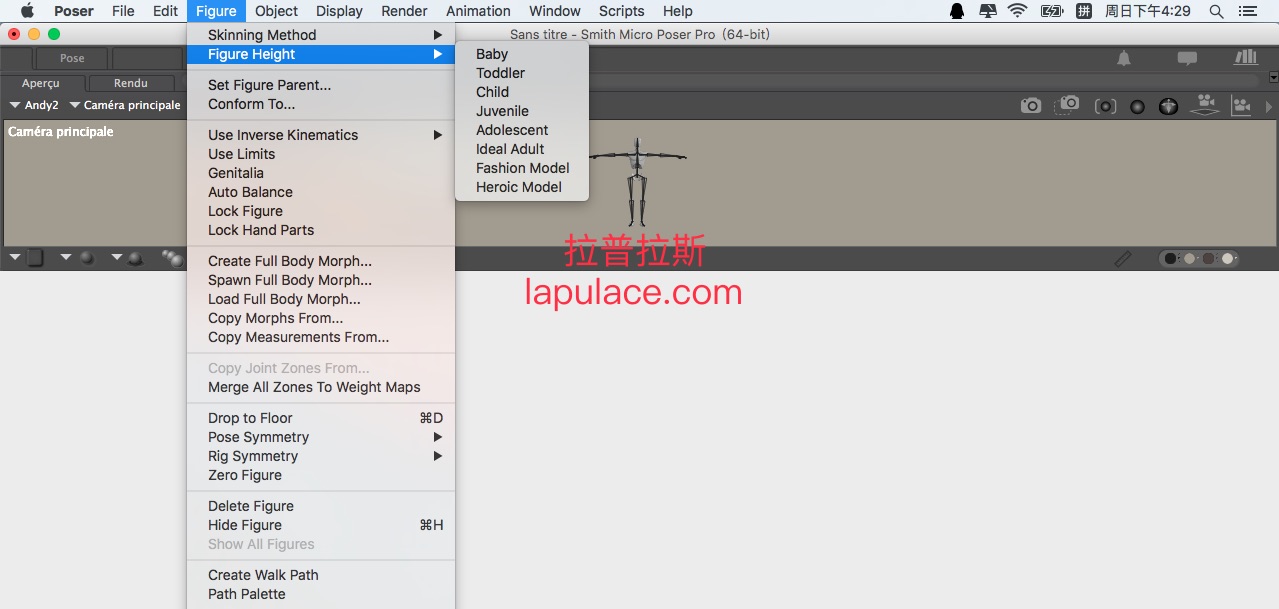Click the skeleton figure in the preview

tap(637, 182)
